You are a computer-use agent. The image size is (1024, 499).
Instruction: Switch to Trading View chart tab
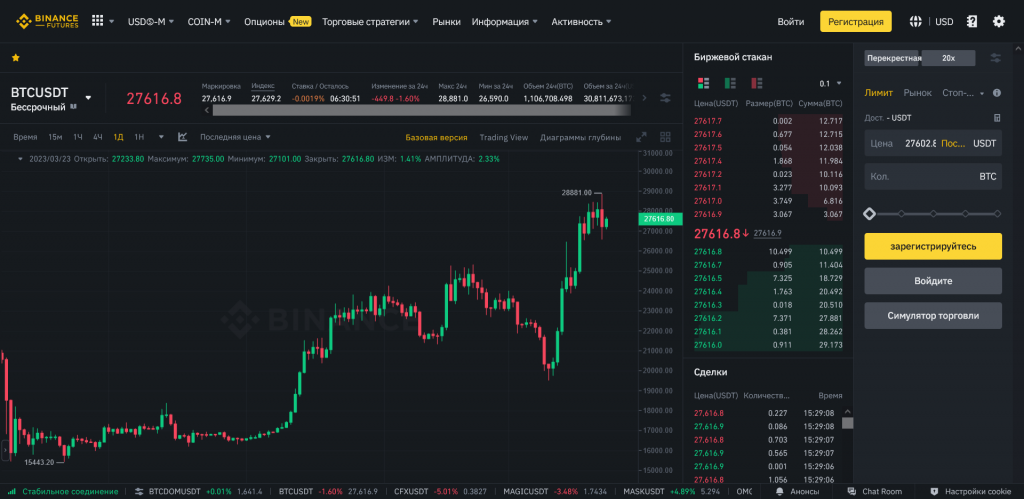(x=504, y=137)
